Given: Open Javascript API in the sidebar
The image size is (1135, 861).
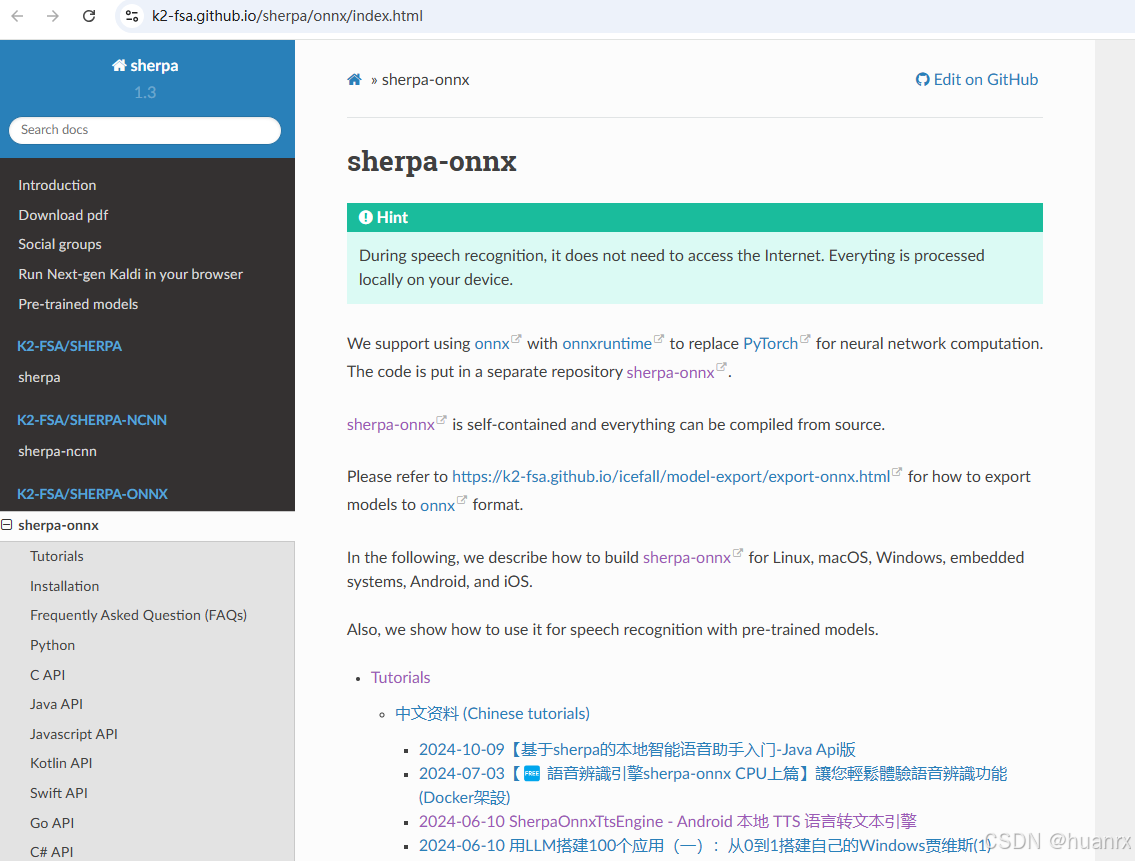Looking at the screenshot, I should [x=73, y=734].
